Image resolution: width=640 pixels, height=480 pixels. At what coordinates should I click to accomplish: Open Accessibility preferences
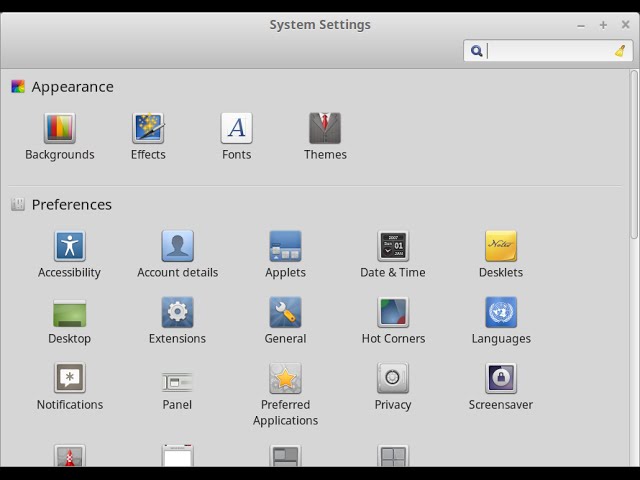pos(69,254)
